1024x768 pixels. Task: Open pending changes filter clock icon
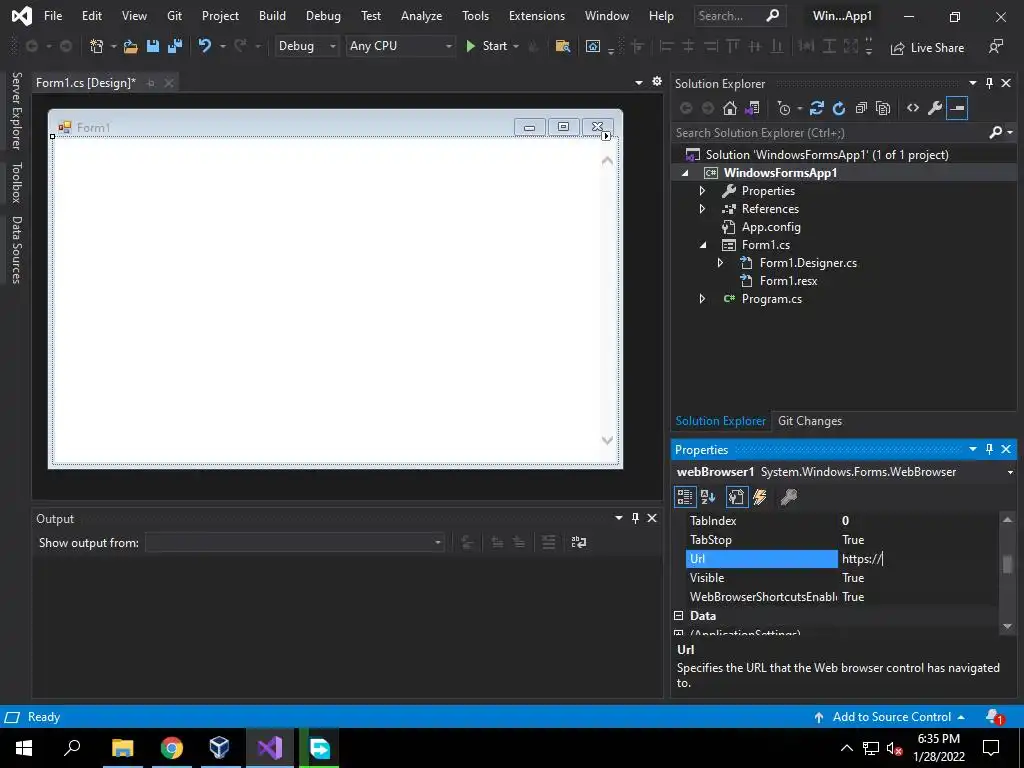pos(784,108)
